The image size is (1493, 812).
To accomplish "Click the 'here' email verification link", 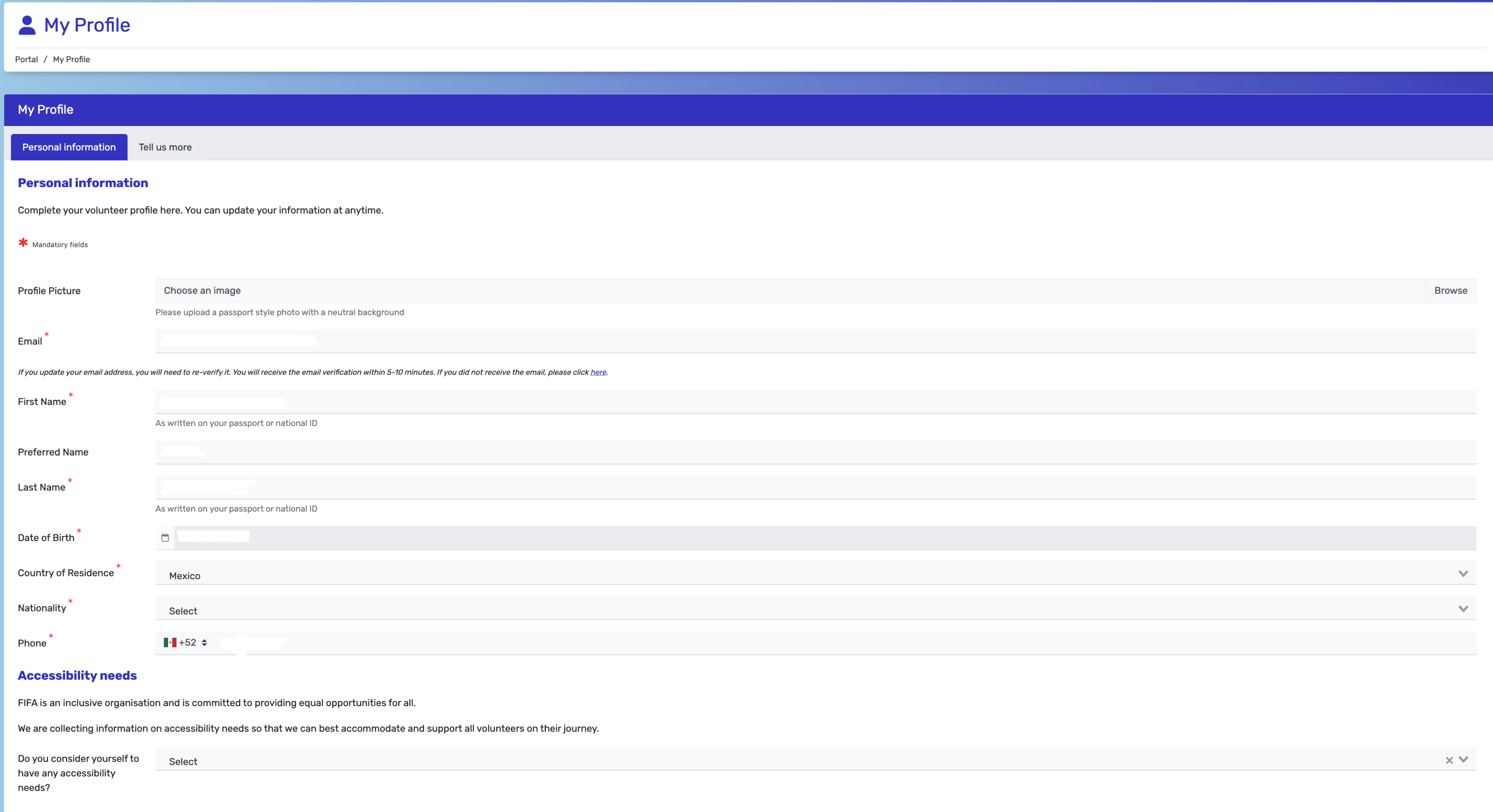I will click(x=598, y=373).
